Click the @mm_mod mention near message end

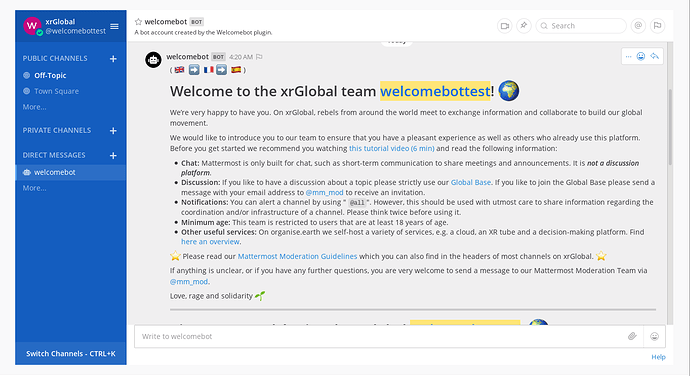[189, 281]
